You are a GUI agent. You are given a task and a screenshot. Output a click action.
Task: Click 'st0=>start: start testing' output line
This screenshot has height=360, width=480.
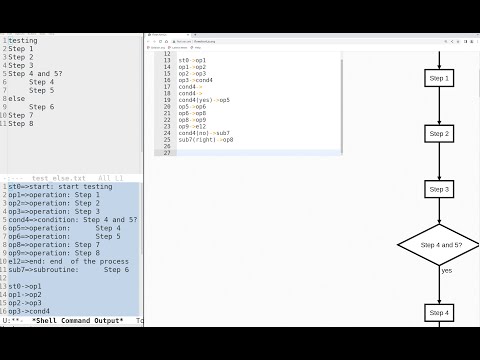tap(60, 187)
